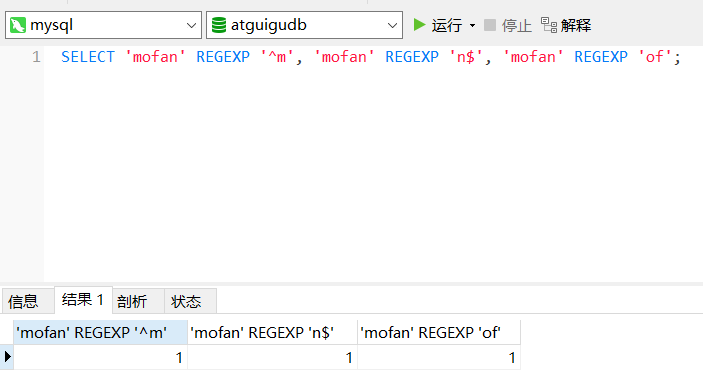Click the first 'mofan' string in query

pos(155,57)
